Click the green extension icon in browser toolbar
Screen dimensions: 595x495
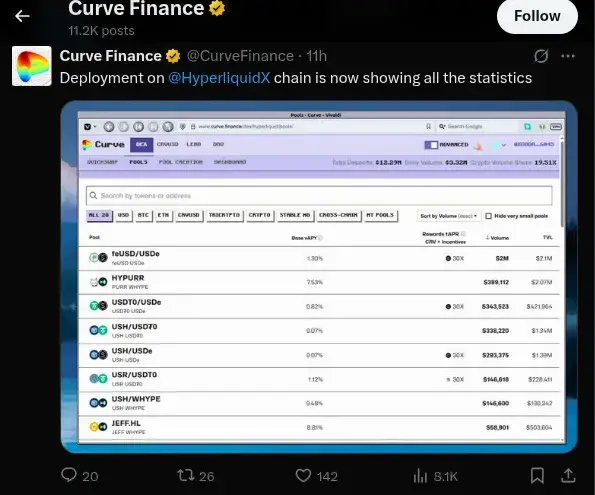point(527,126)
